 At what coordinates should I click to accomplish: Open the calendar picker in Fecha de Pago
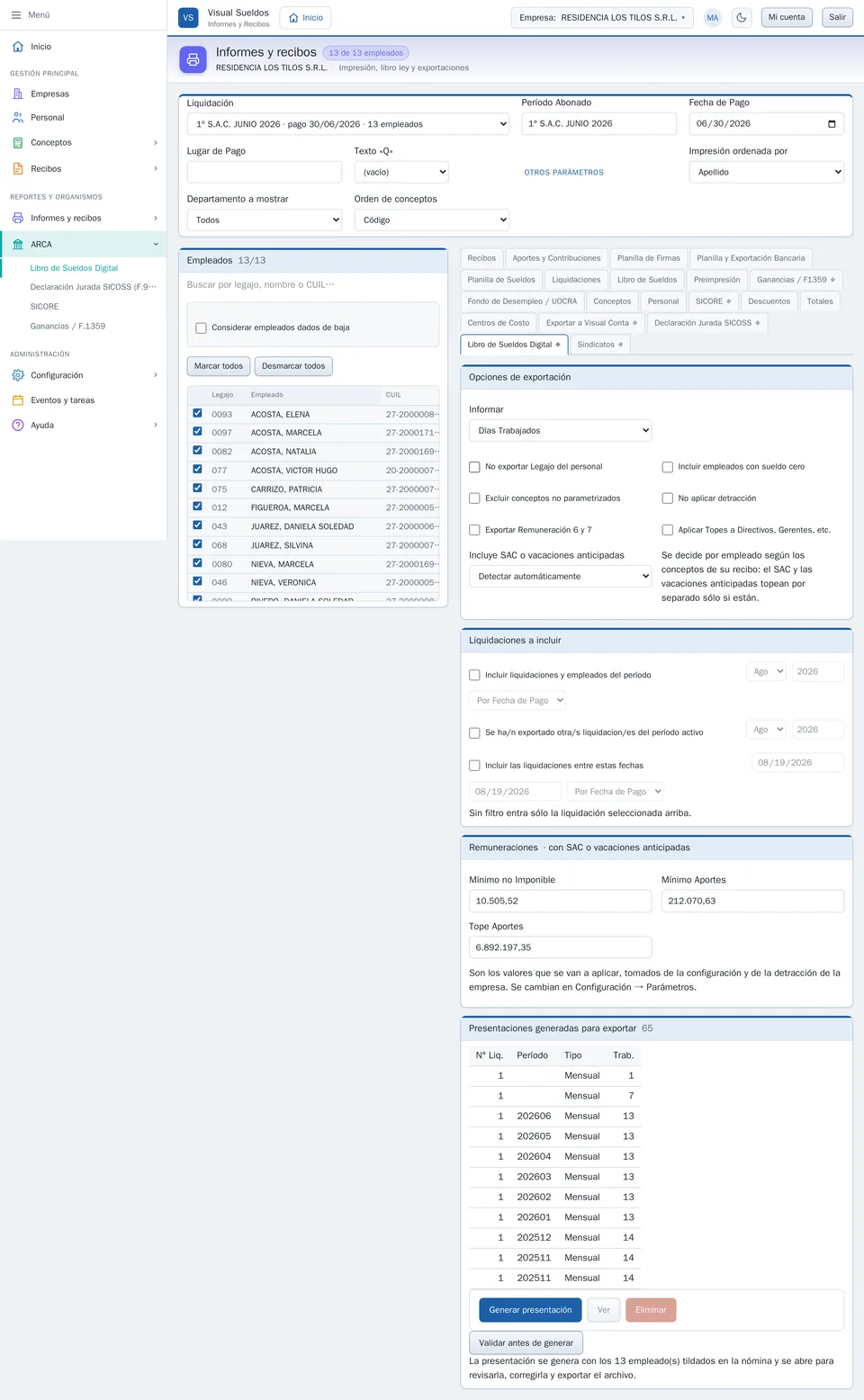point(832,124)
